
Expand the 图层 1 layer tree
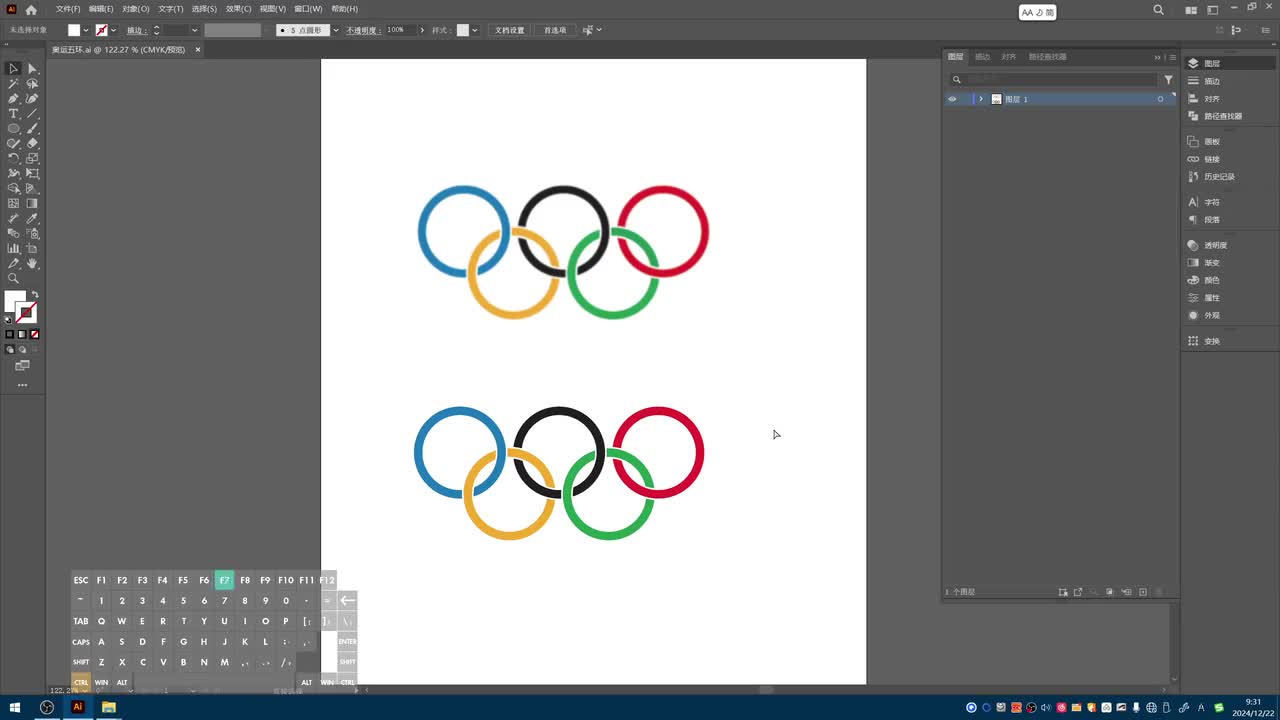point(981,99)
